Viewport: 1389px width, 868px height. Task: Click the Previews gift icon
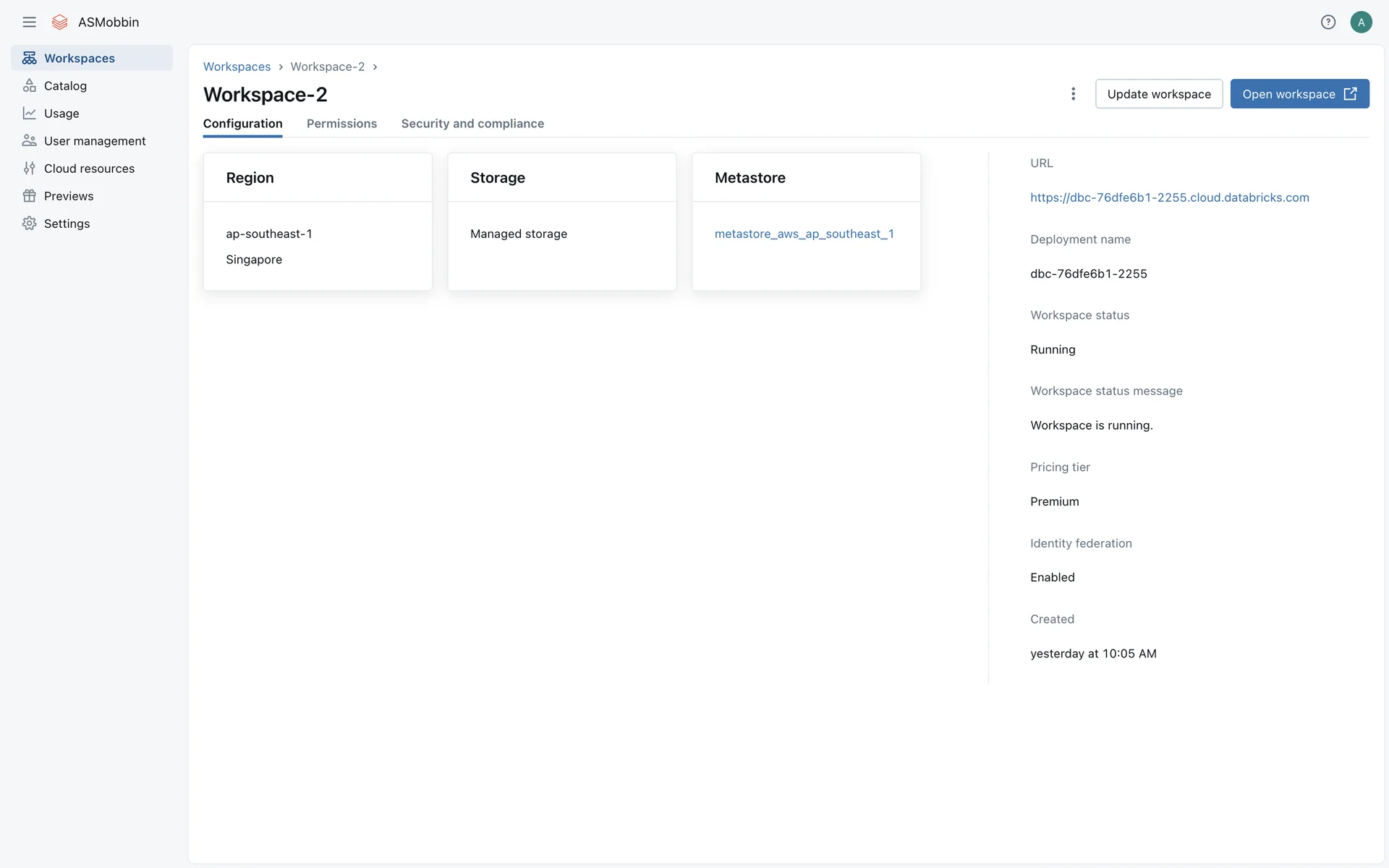(29, 196)
